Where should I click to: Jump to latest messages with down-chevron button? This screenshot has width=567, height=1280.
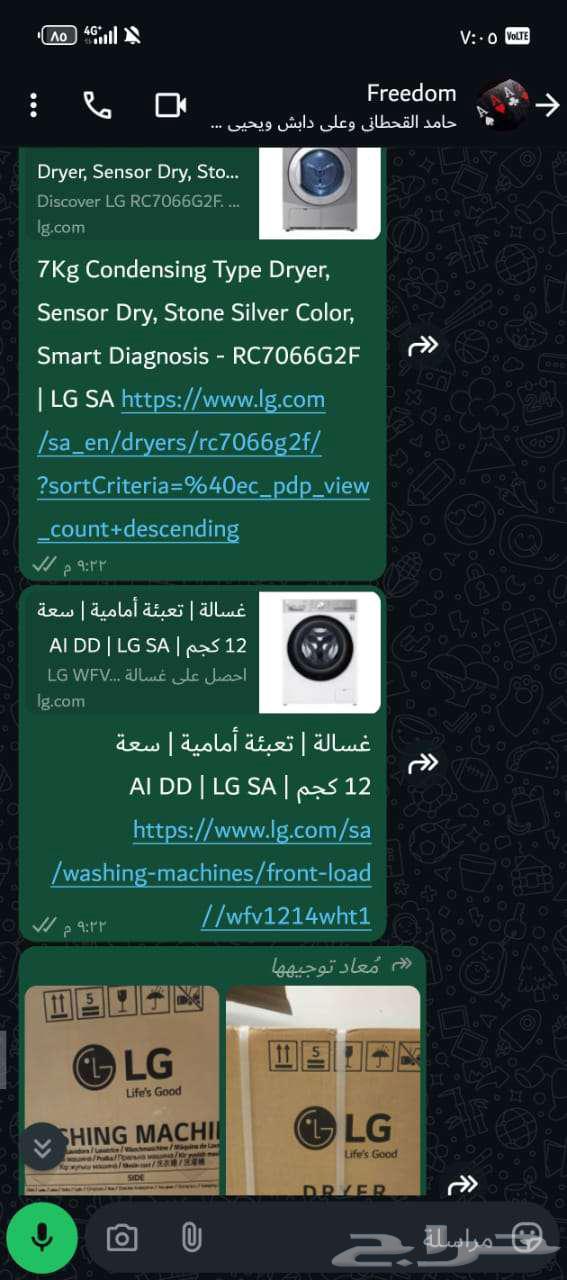[42, 1148]
